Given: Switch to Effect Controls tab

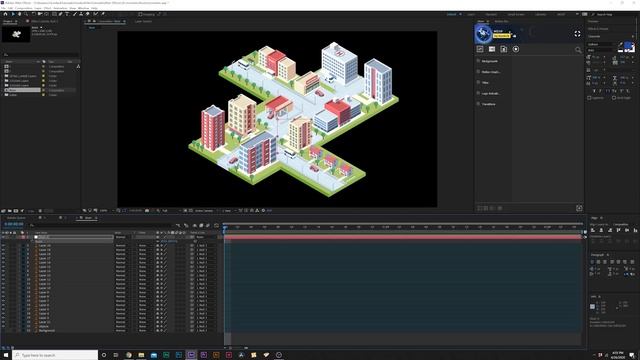Looking at the screenshot, I should (44, 21).
